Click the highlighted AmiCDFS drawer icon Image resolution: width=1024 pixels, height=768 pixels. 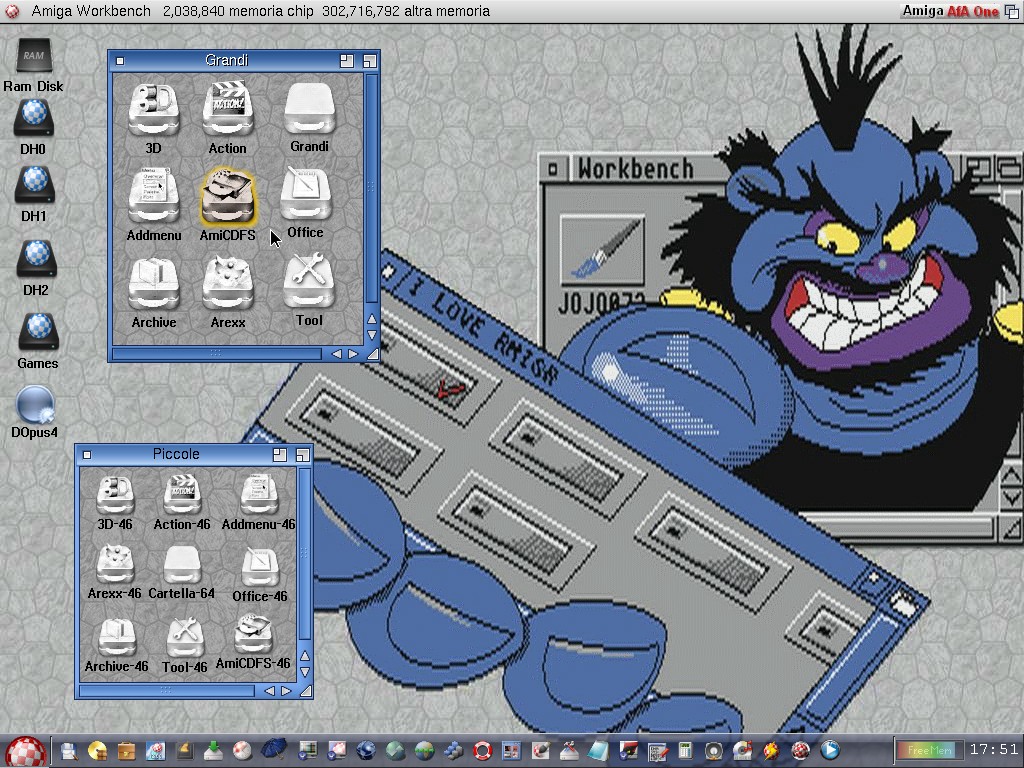227,196
